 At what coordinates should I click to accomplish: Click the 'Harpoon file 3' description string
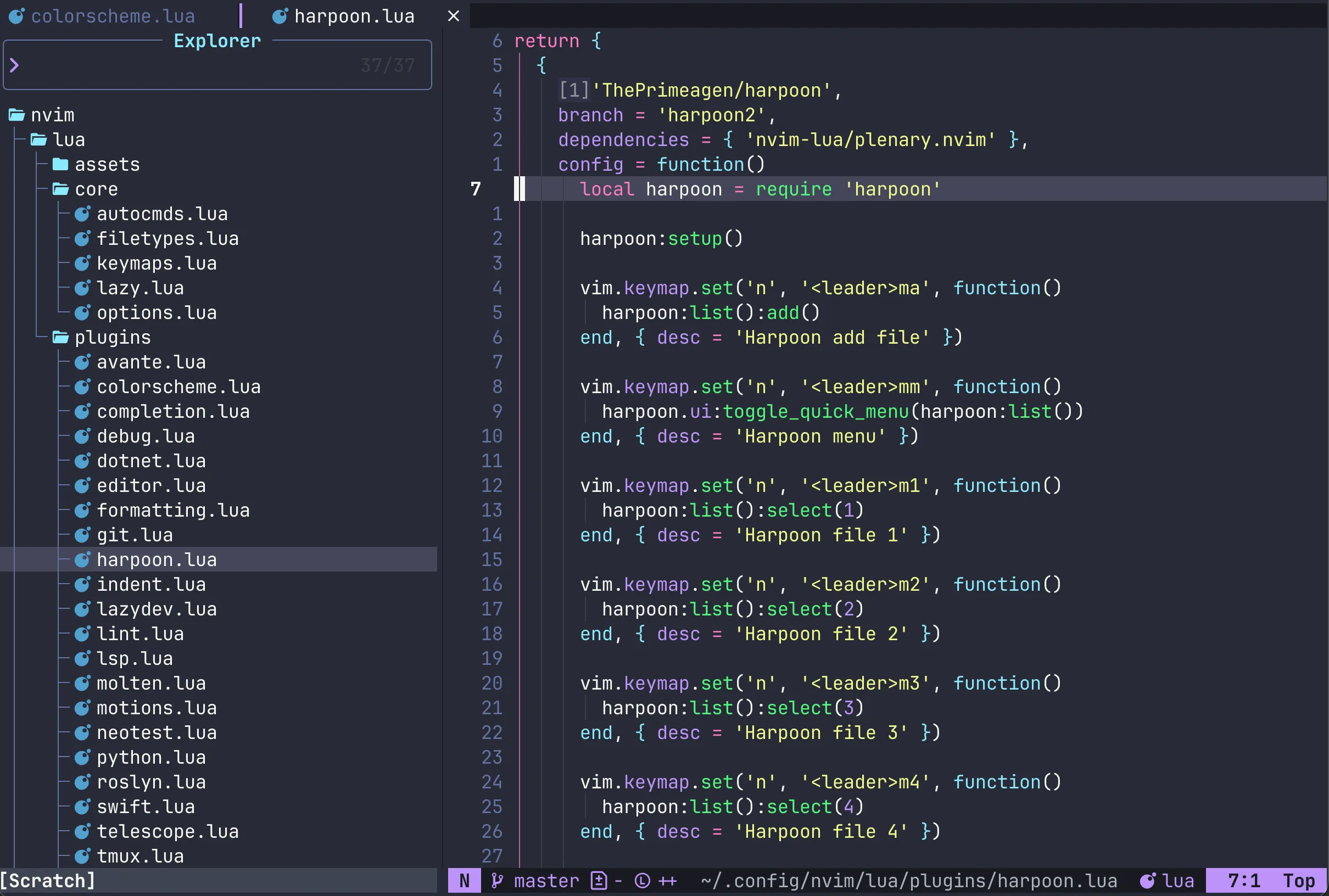pos(821,732)
